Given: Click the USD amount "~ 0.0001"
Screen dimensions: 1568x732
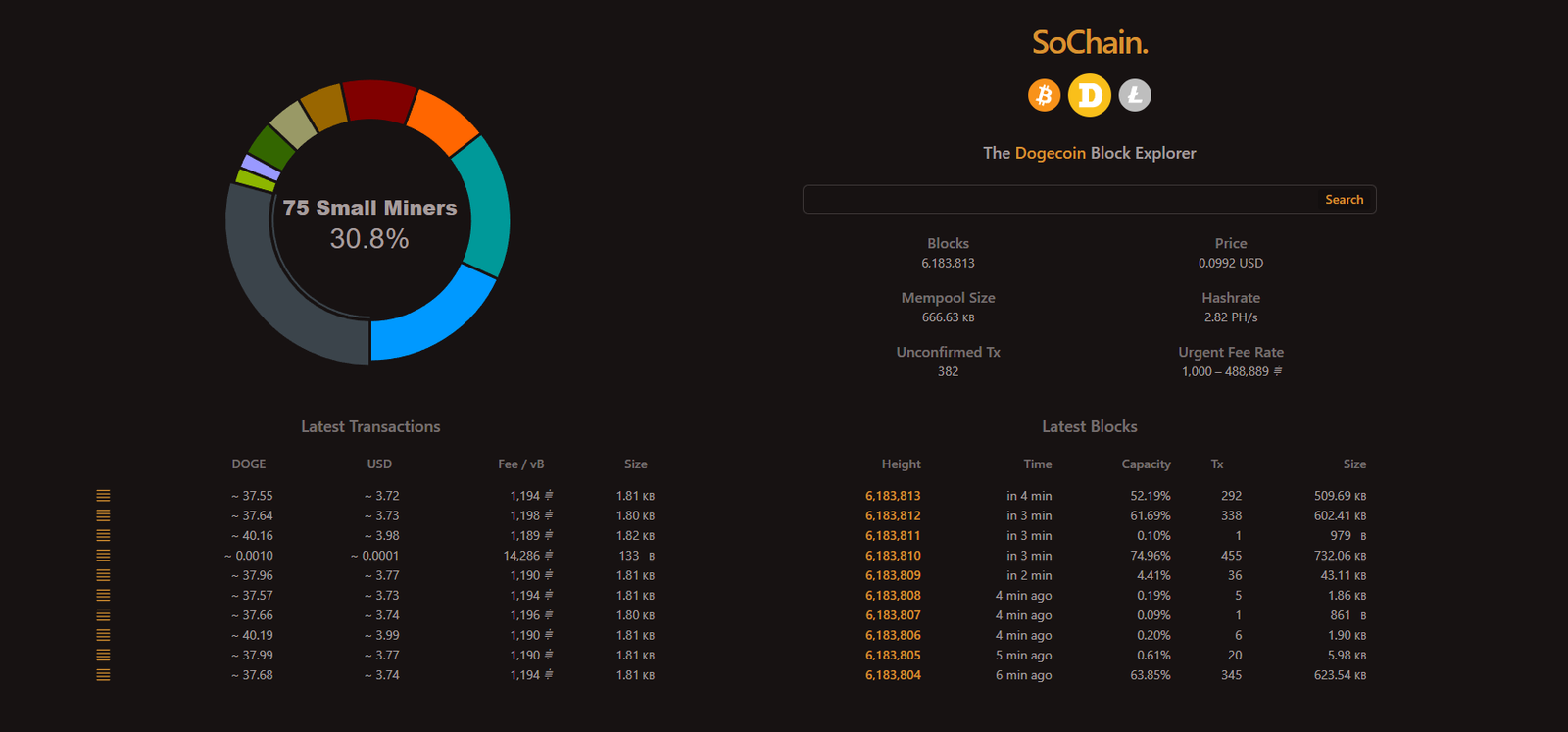Looking at the screenshot, I should coord(374,556).
